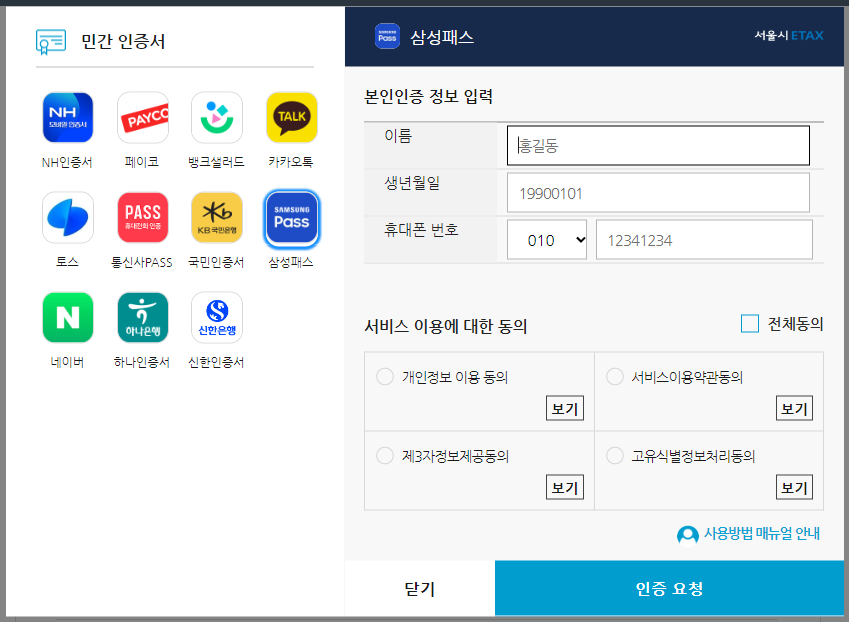
Task: Click the 인증 요청 button
Action: (x=669, y=588)
